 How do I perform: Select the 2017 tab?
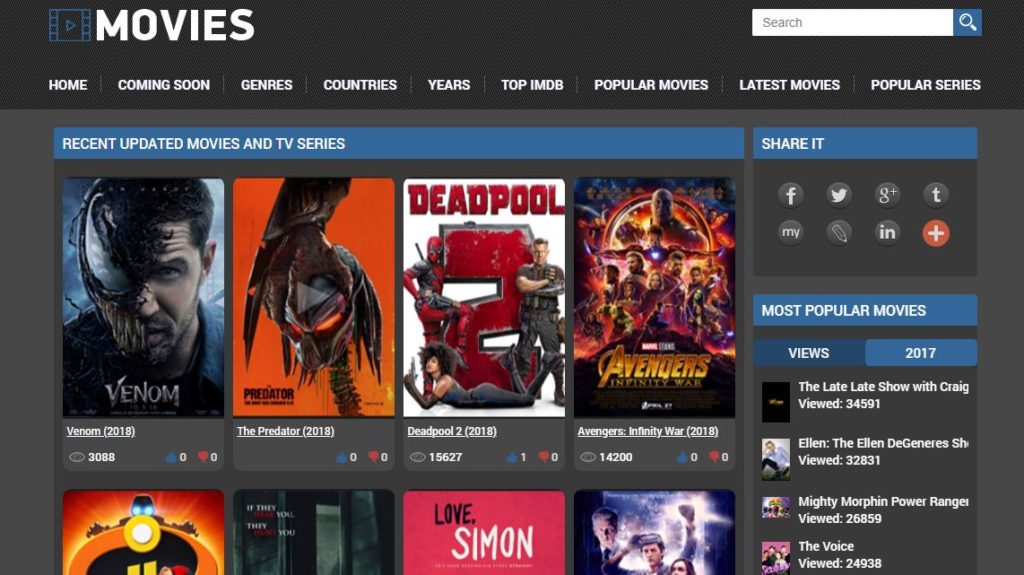[920, 353]
